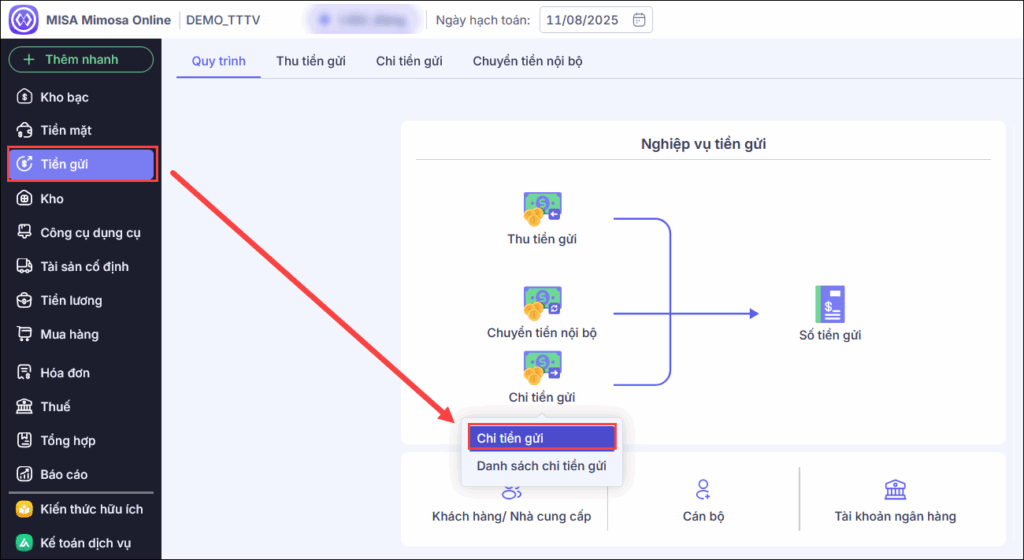The image size is (1024, 560).
Task: Open the Mua hàng label
Action: (x=69, y=335)
